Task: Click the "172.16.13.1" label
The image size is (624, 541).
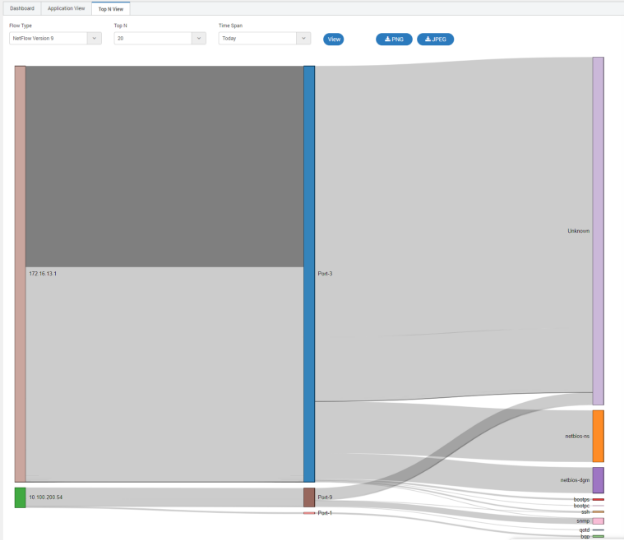Action: tap(43, 274)
